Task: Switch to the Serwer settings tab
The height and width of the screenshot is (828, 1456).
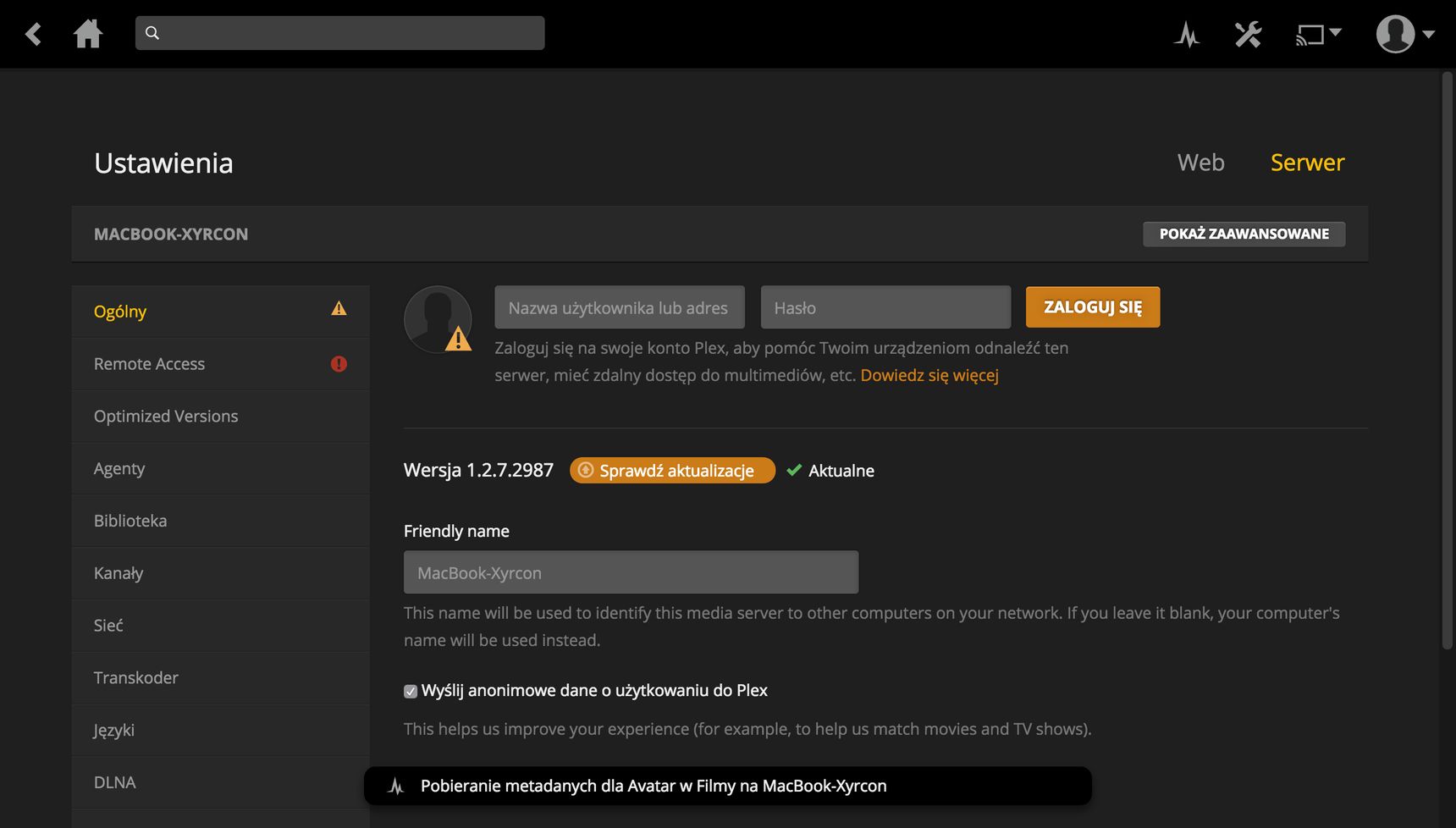Action: click(x=1307, y=163)
